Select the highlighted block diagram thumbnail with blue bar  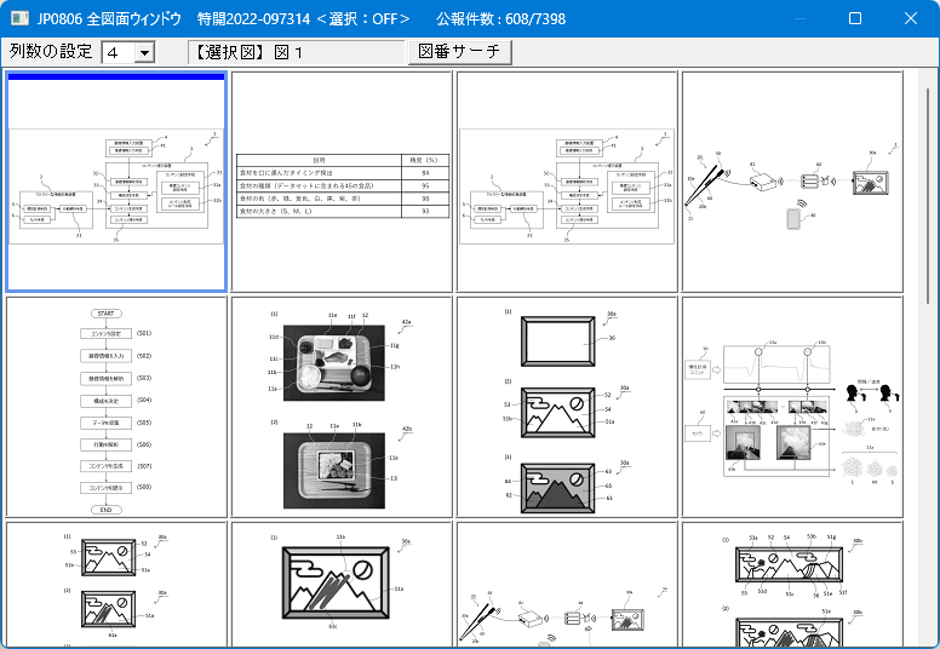[116, 182]
